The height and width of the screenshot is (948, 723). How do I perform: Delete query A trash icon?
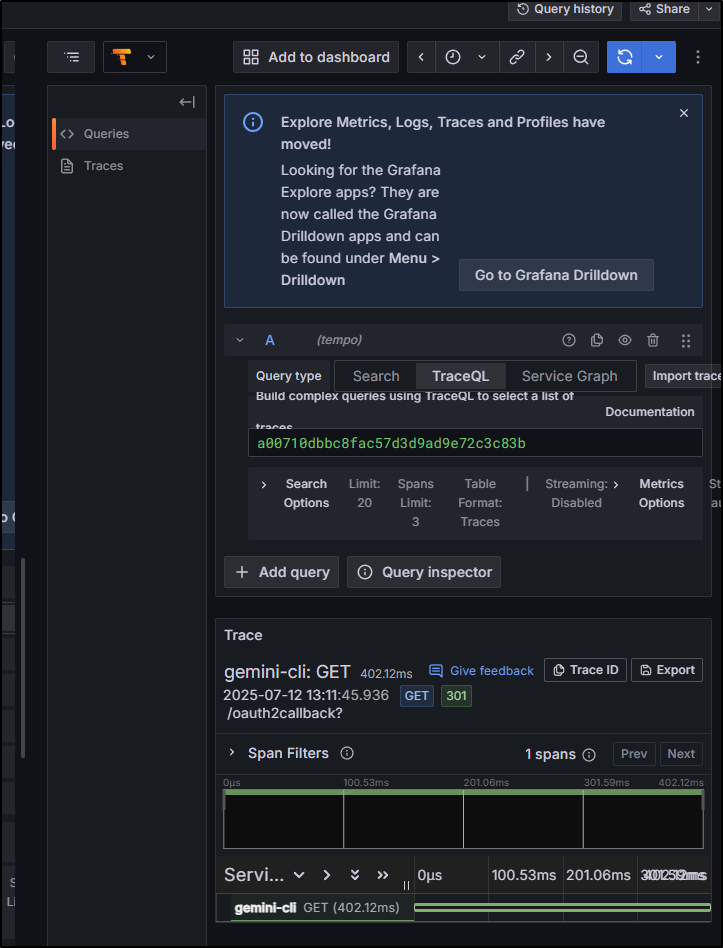point(653,340)
